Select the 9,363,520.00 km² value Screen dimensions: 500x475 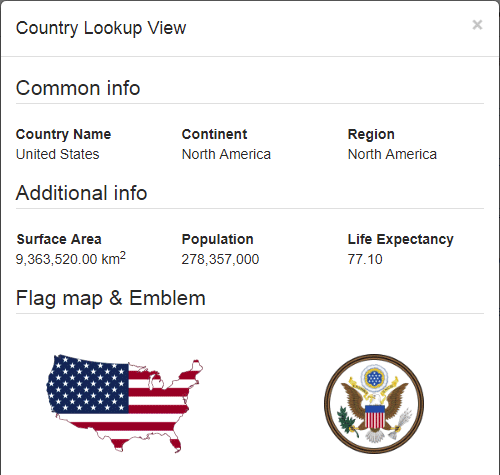click(x=71, y=259)
